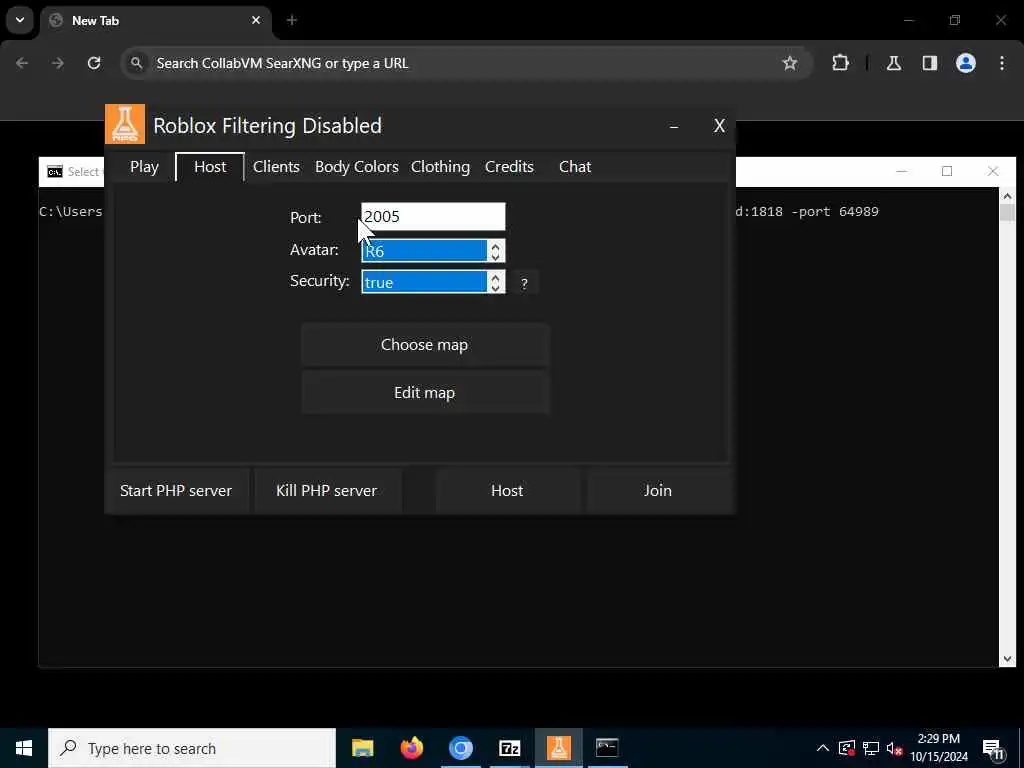Show hidden system tray icons
The width and height of the screenshot is (1024, 768).
pyautogui.click(x=823, y=748)
